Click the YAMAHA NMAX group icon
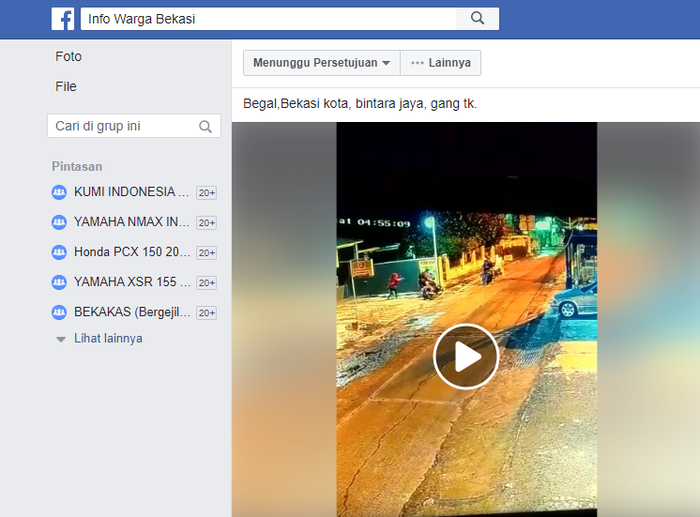This screenshot has height=517, width=700. point(59,222)
